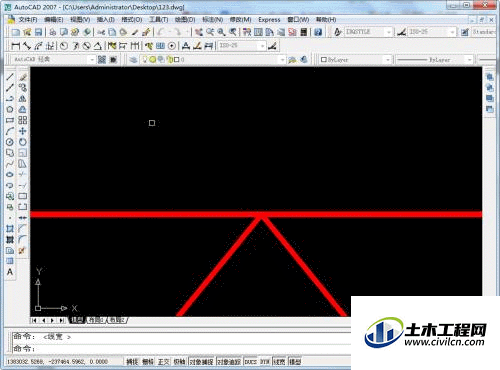Switch to the 模型 model tab
500x370 pixels.
[x=77, y=320]
